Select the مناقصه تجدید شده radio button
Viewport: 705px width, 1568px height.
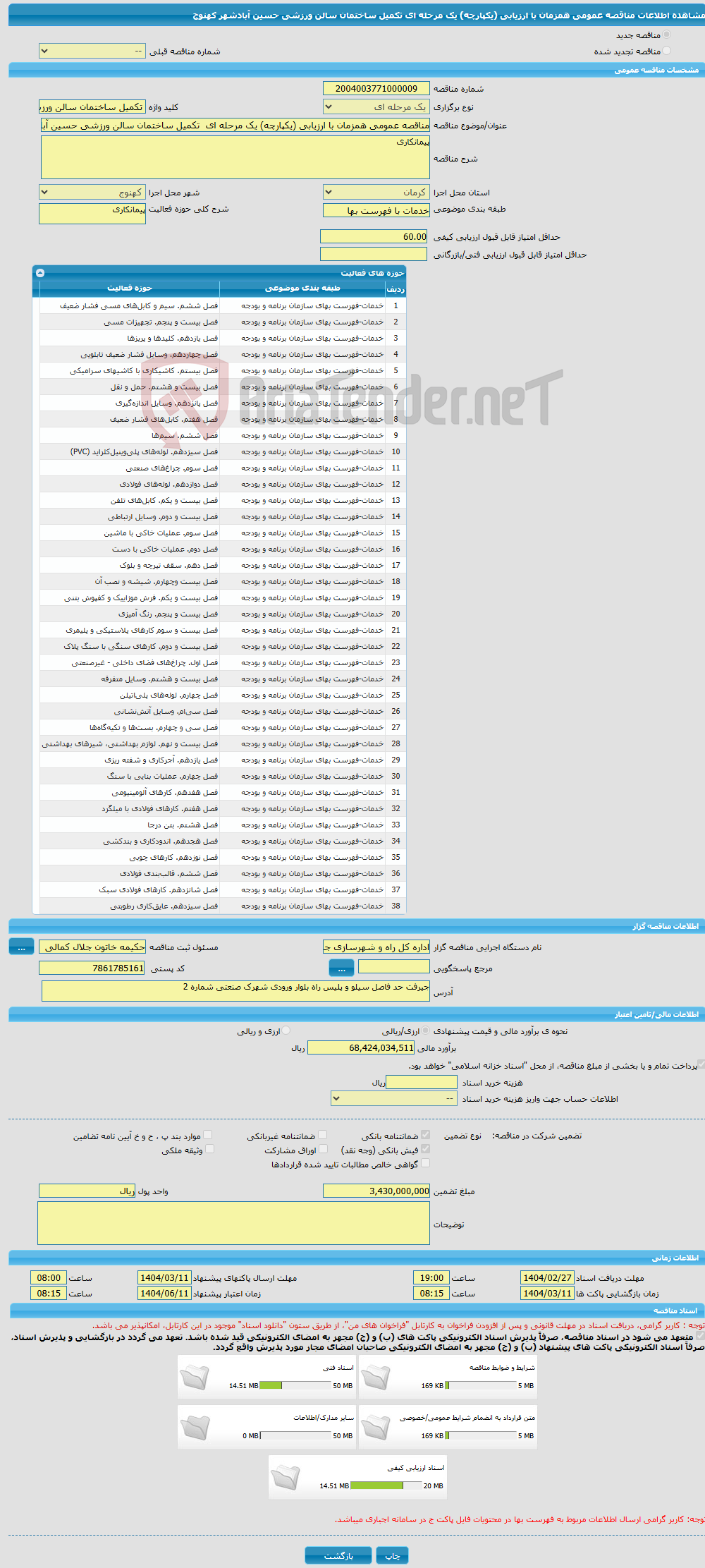666,51
